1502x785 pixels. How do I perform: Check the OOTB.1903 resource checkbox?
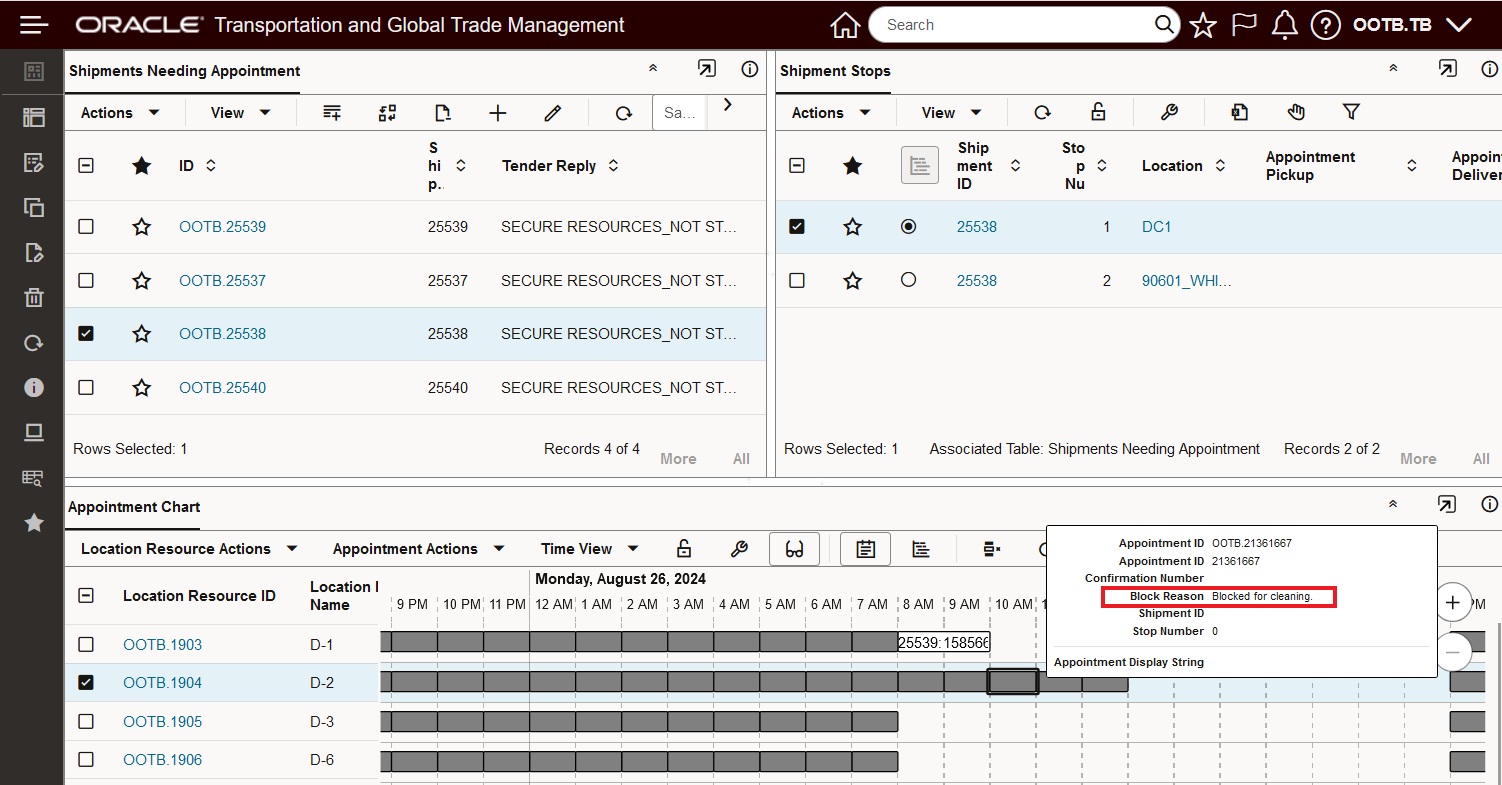tap(86, 644)
